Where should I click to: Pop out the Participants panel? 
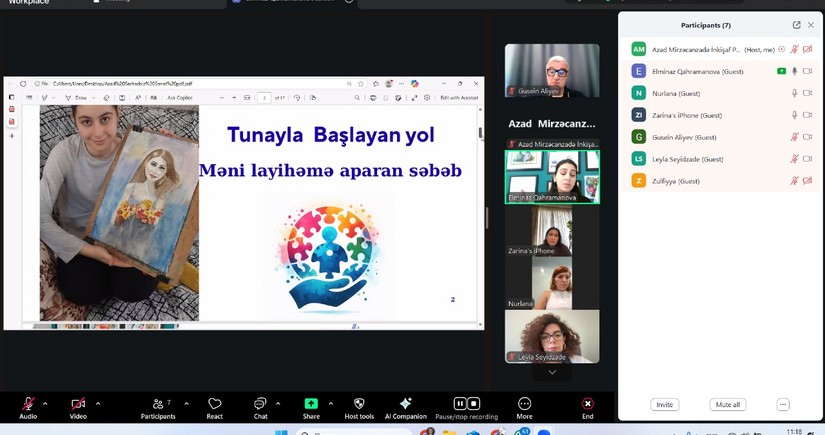[797, 25]
